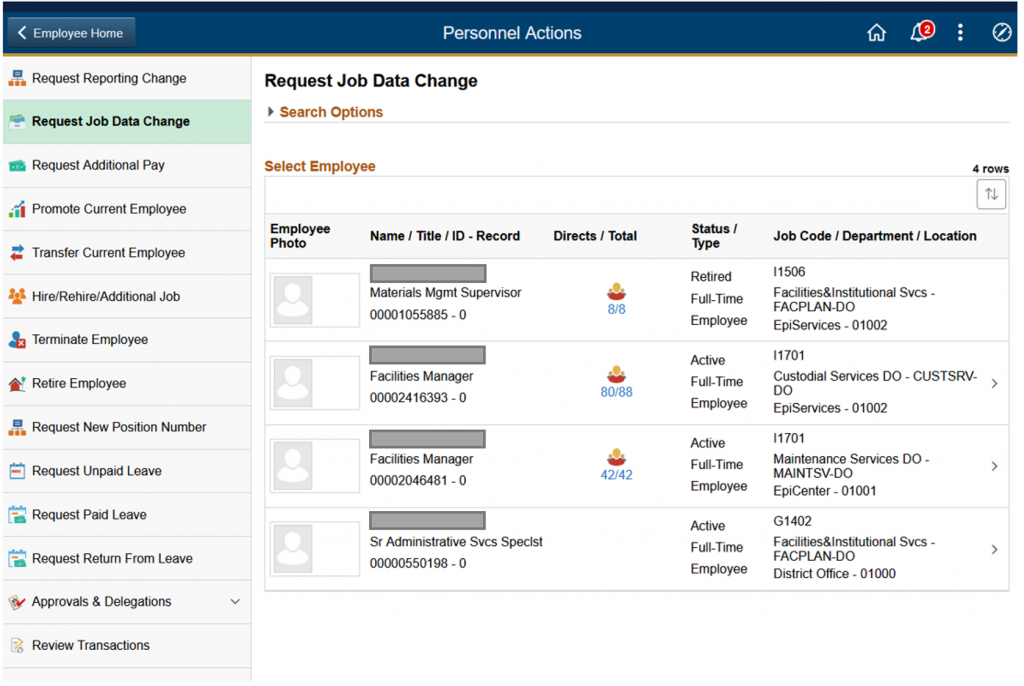Click Name / Title / ID - Record header
This screenshot has width=1024, height=686.
coord(445,237)
